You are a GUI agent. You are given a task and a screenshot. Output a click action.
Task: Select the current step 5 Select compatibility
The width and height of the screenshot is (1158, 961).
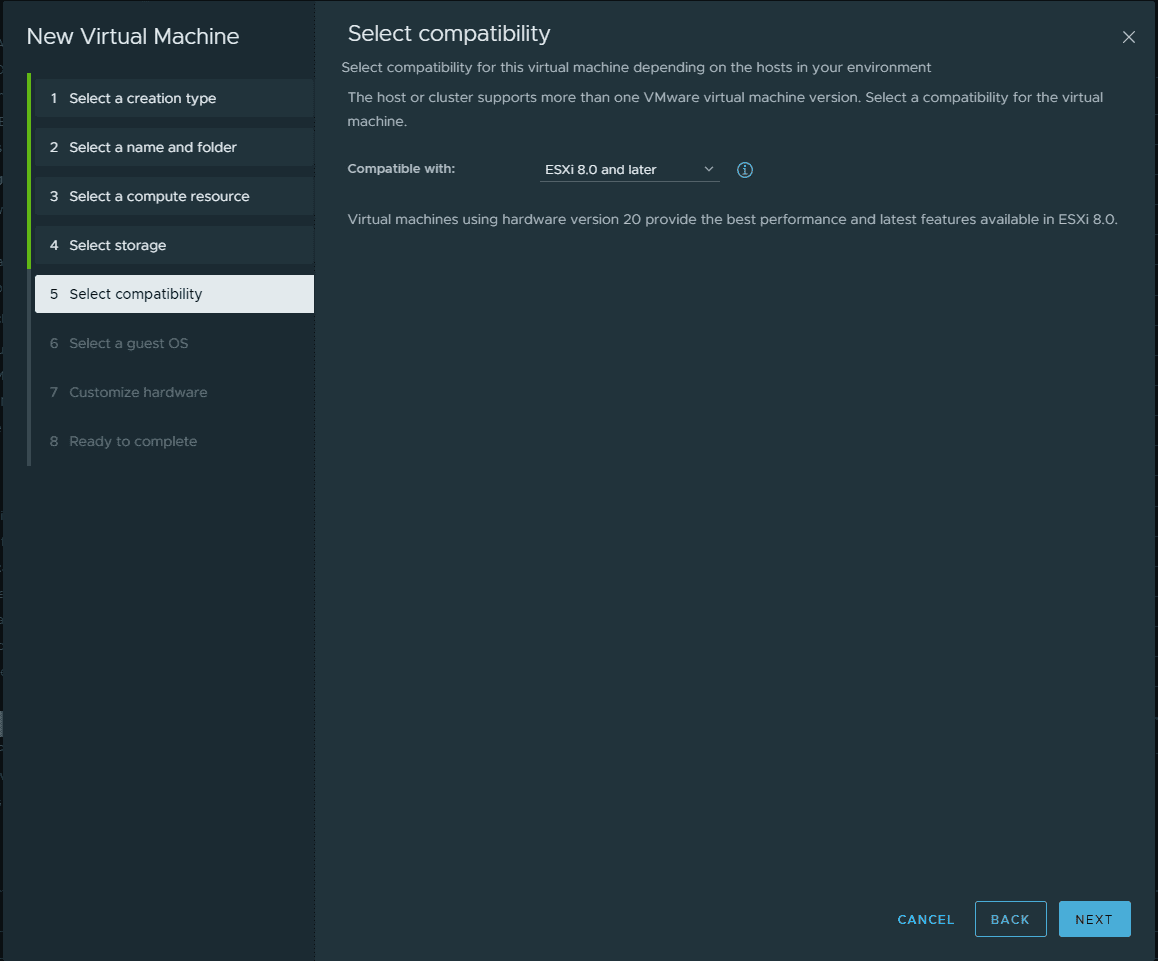(136, 294)
